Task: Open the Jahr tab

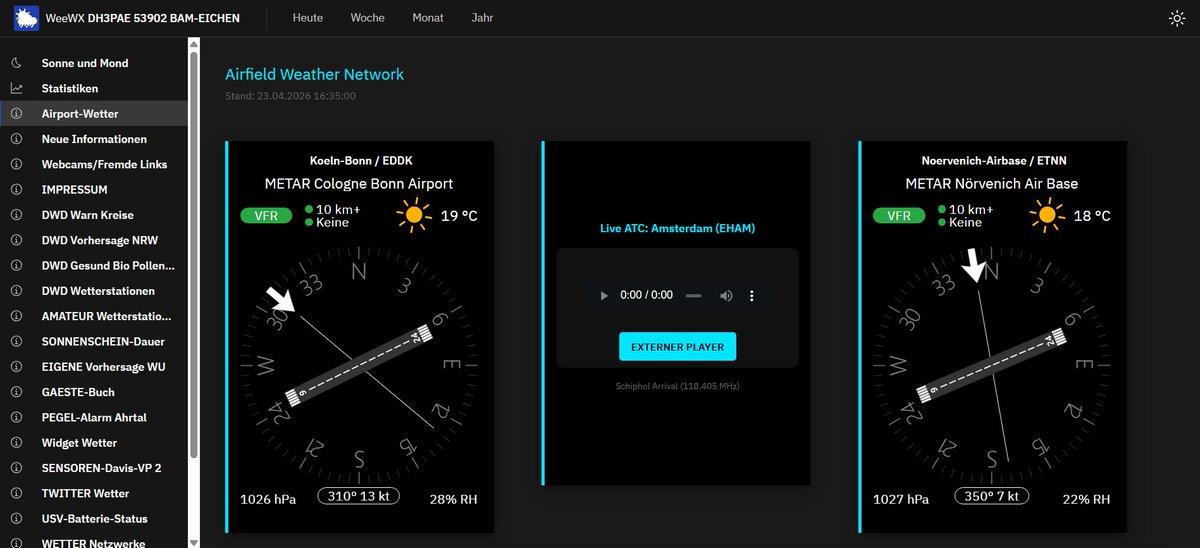Action: 482,18
